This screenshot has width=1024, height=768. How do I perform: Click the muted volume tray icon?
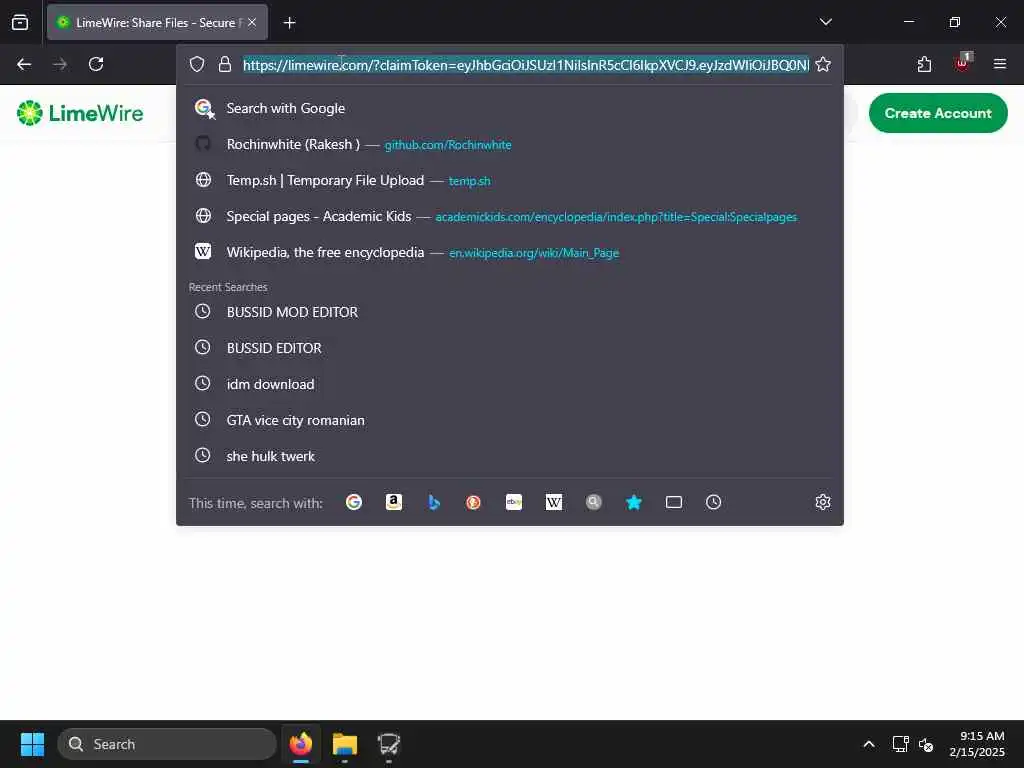click(925, 744)
